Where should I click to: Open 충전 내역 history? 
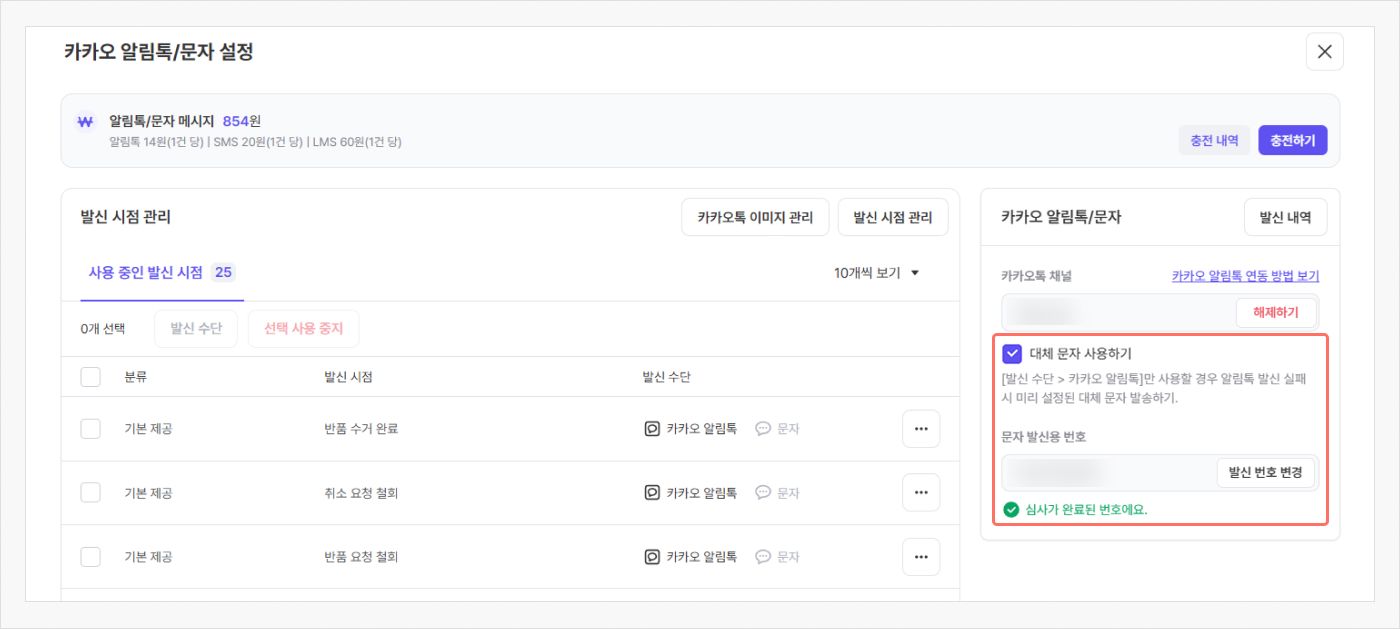point(1214,141)
